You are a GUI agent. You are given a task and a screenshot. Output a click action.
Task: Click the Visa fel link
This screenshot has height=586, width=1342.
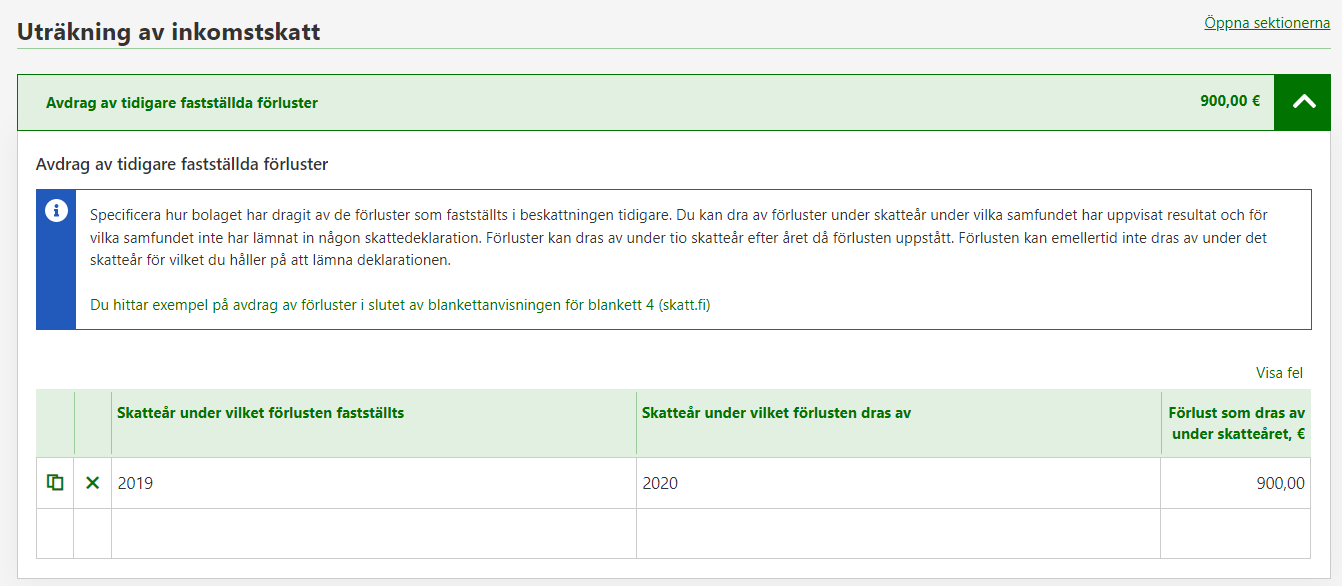[1279, 373]
